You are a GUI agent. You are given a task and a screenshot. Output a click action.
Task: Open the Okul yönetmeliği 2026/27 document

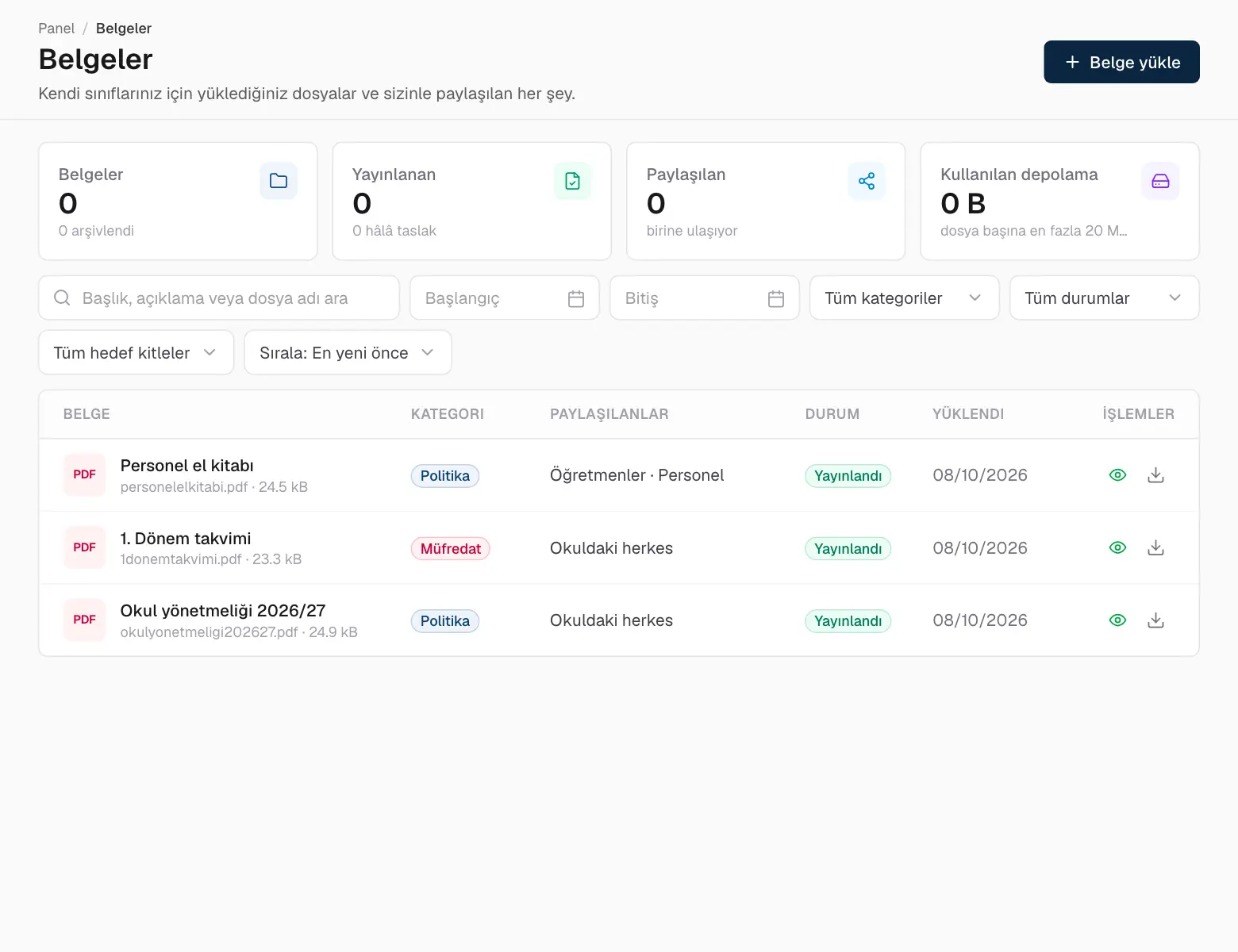point(223,611)
